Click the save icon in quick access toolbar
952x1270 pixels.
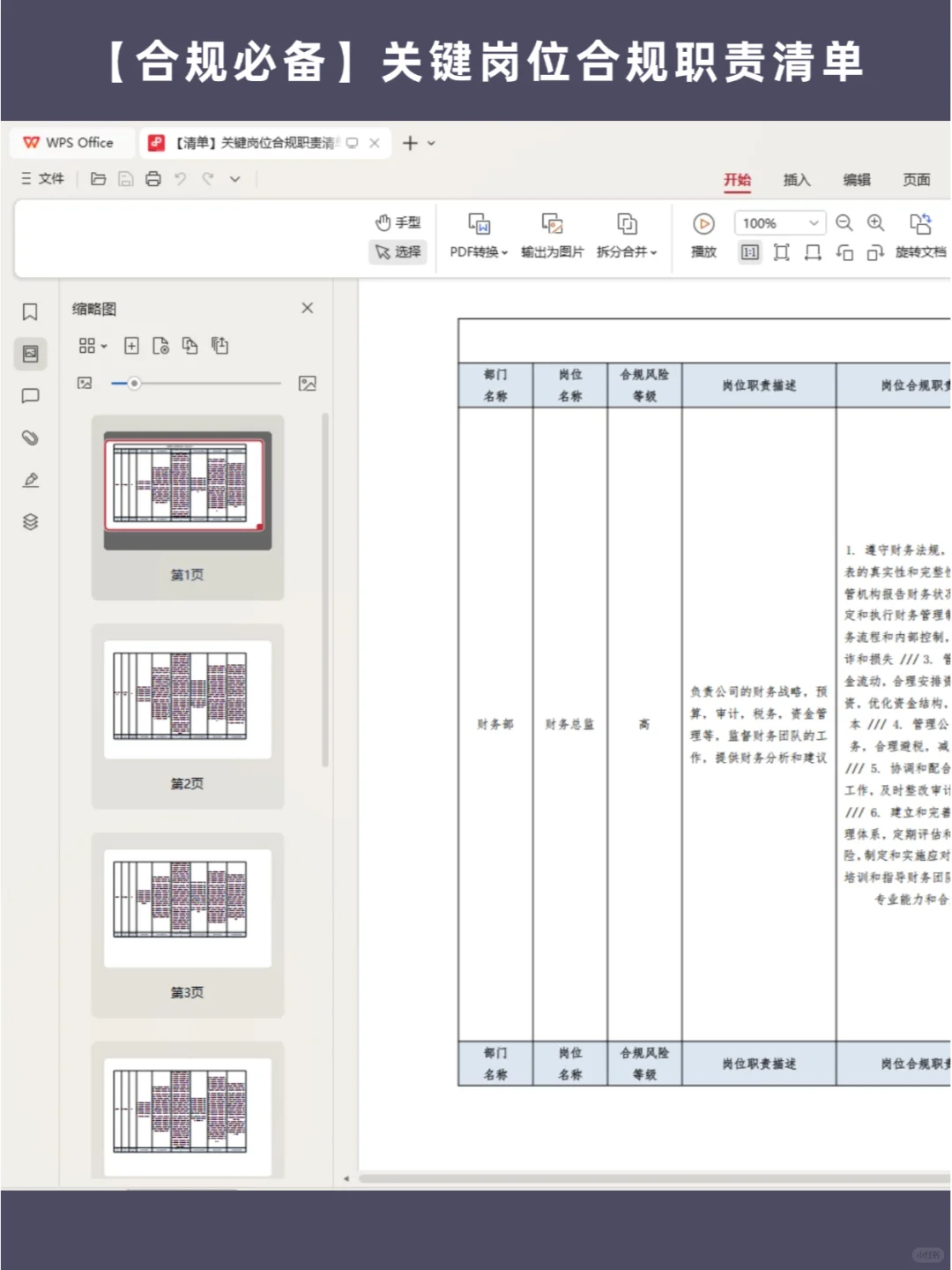point(126,179)
